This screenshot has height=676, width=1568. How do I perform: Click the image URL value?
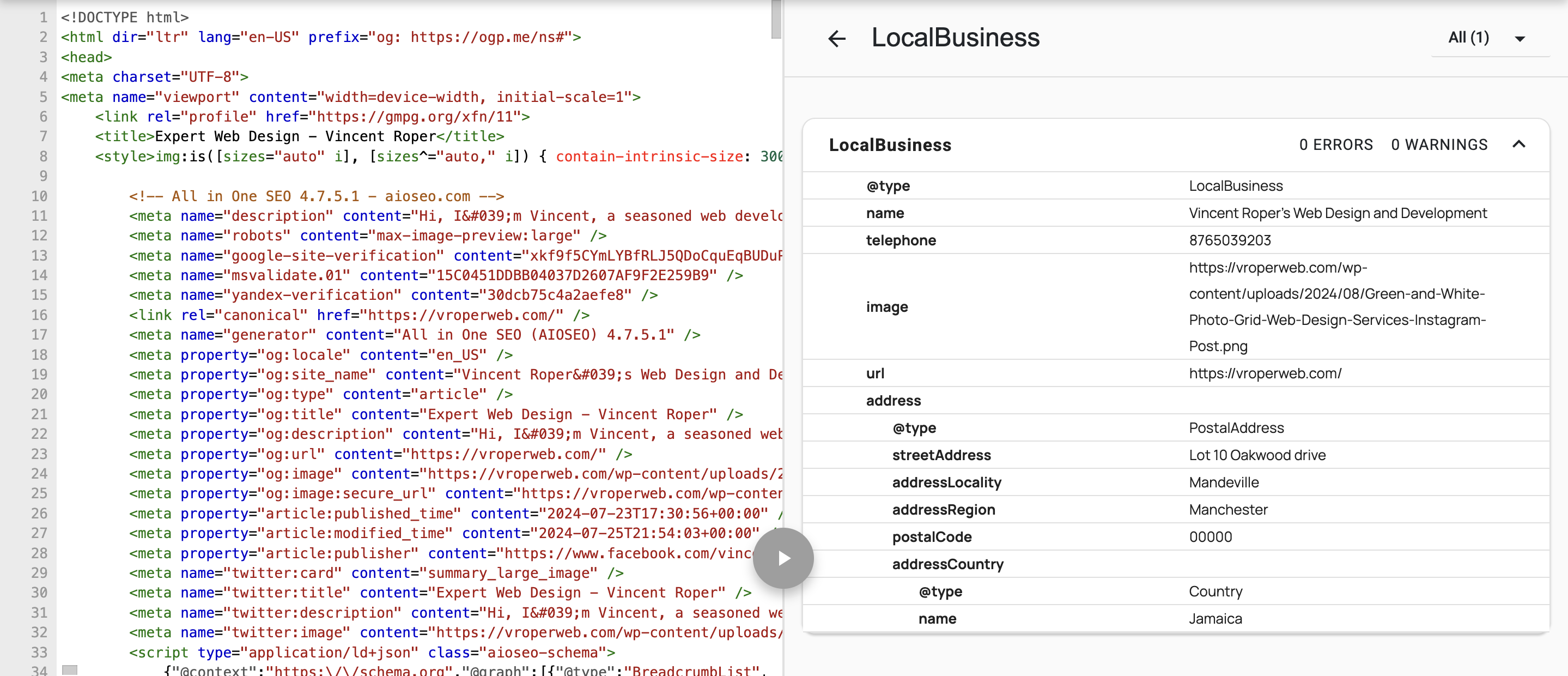(x=1338, y=307)
